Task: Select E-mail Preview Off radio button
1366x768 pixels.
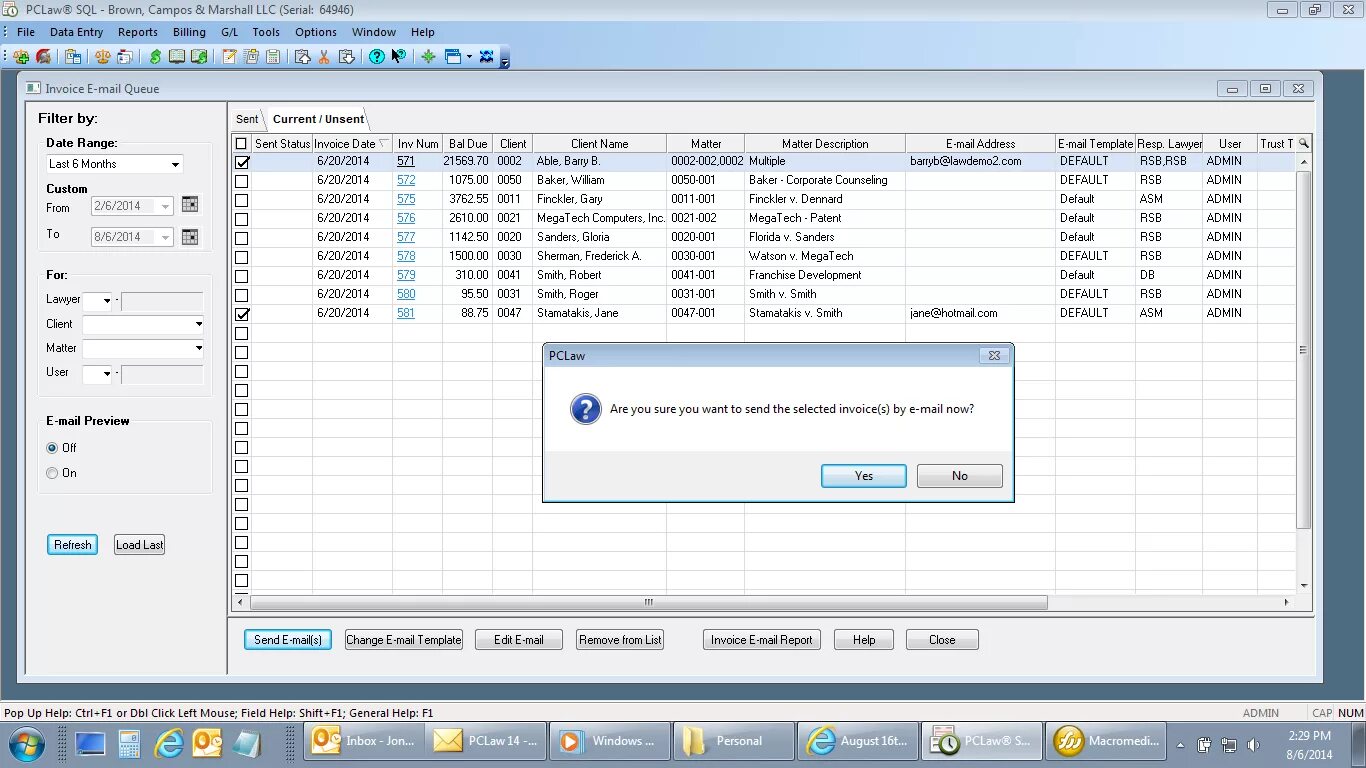Action: (52, 448)
